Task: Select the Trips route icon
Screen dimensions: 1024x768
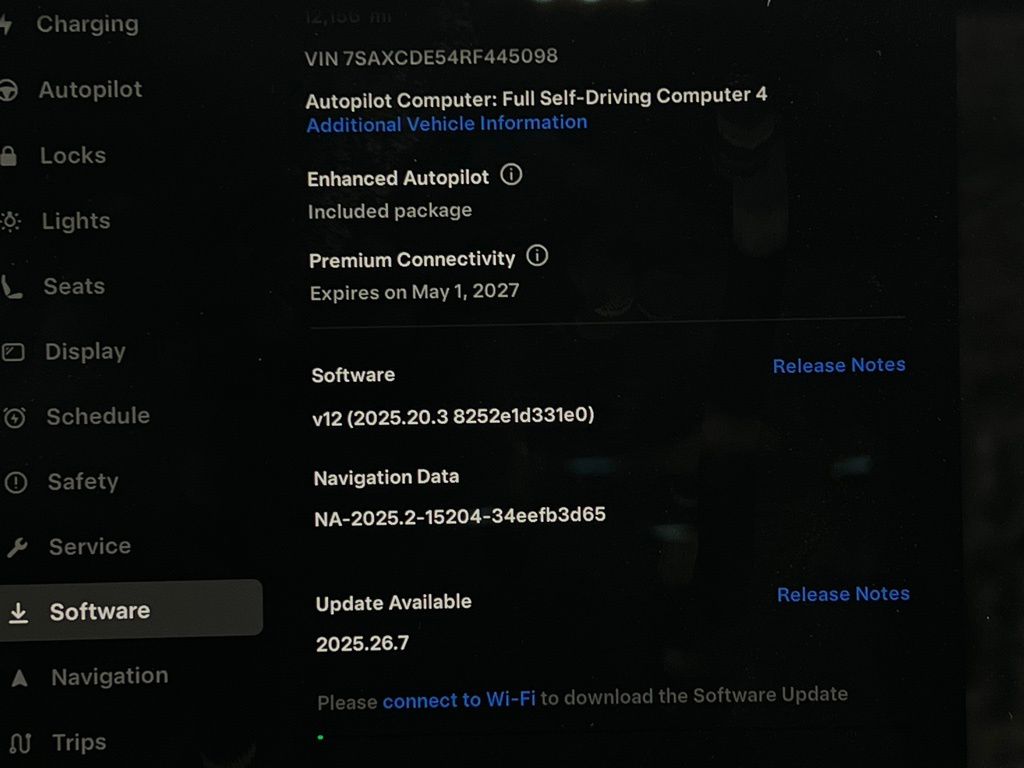Action: 20,743
